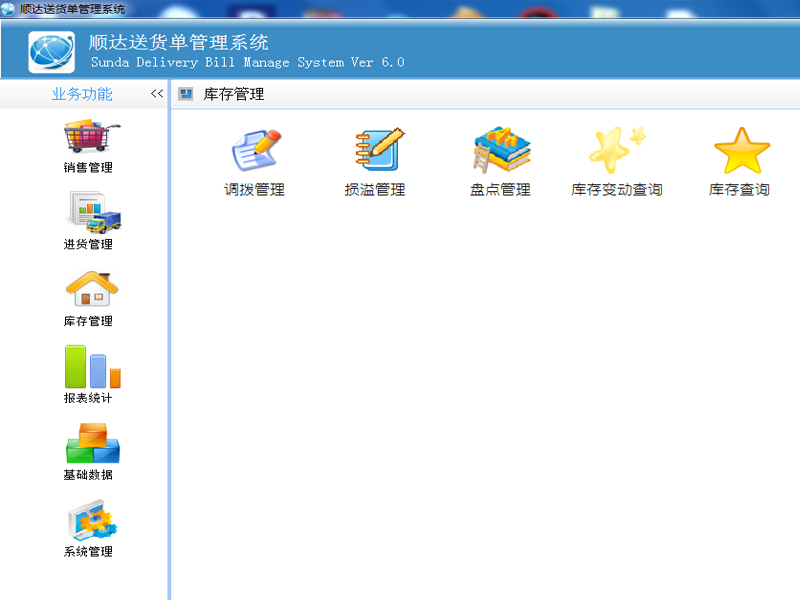Open the 库存查询 yellow star icon
Image resolution: width=800 pixels, height=600 pixels.
point(740,151)
